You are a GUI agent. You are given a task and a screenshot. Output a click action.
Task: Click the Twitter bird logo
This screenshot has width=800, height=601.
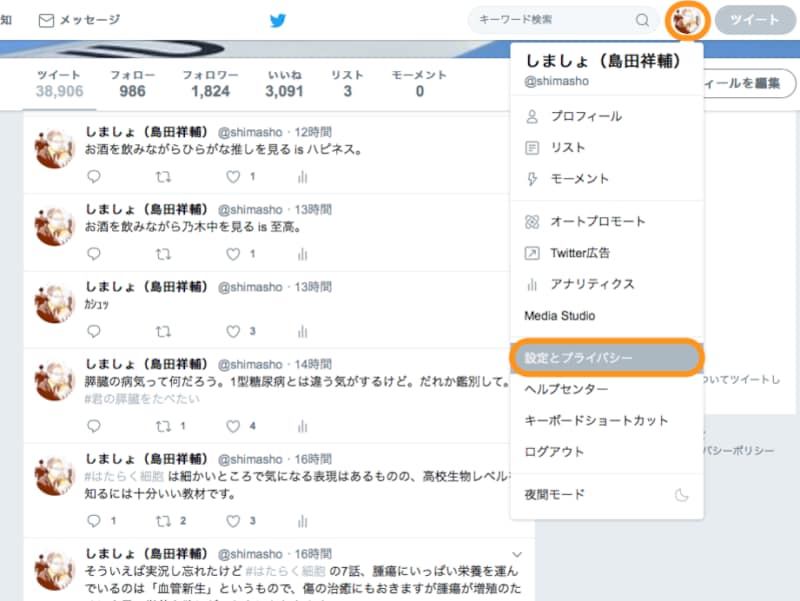point(278,19)
